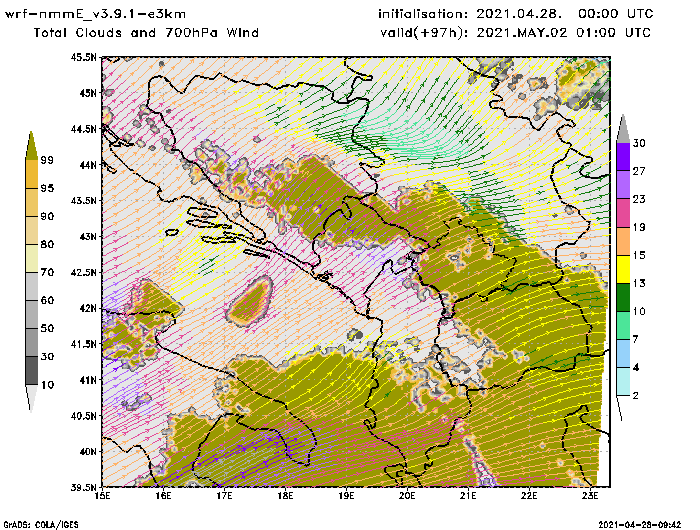Click the valid(+97h) time line
Viewport: 700px width, 530px height.
(x=516, y=33)
